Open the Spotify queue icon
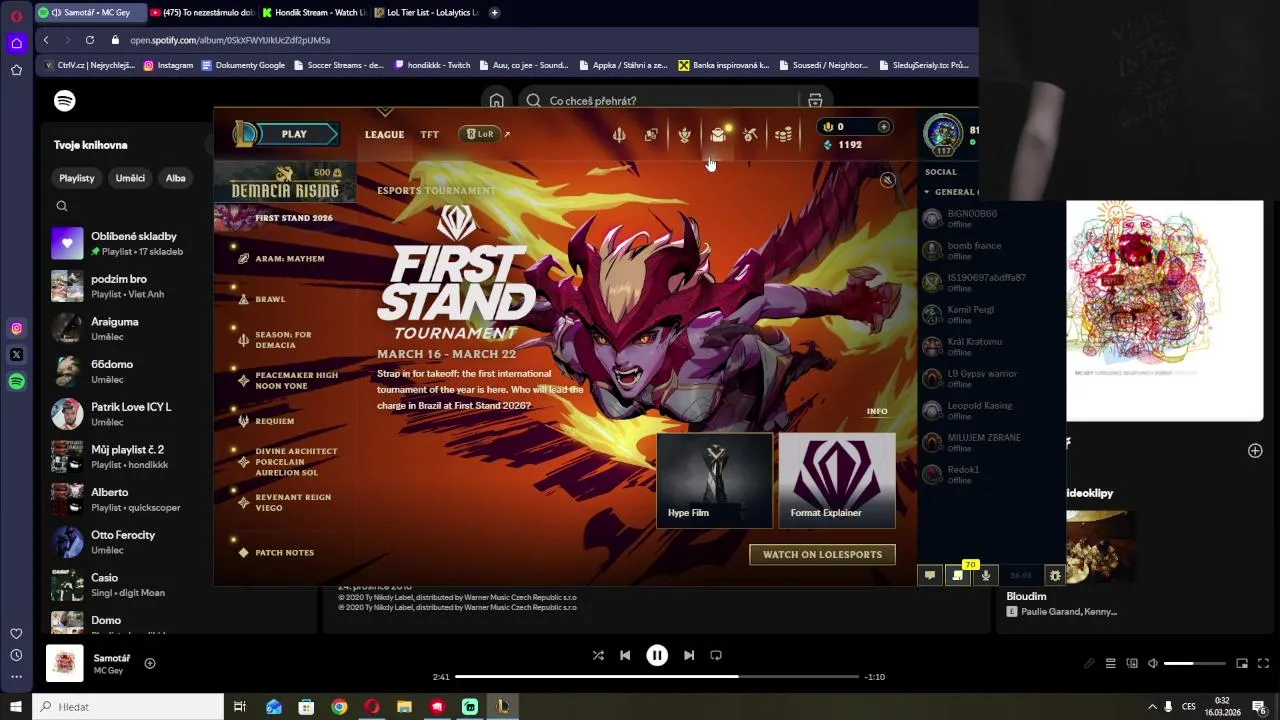Viewport: 1280px width, 720px height. 1110,663
